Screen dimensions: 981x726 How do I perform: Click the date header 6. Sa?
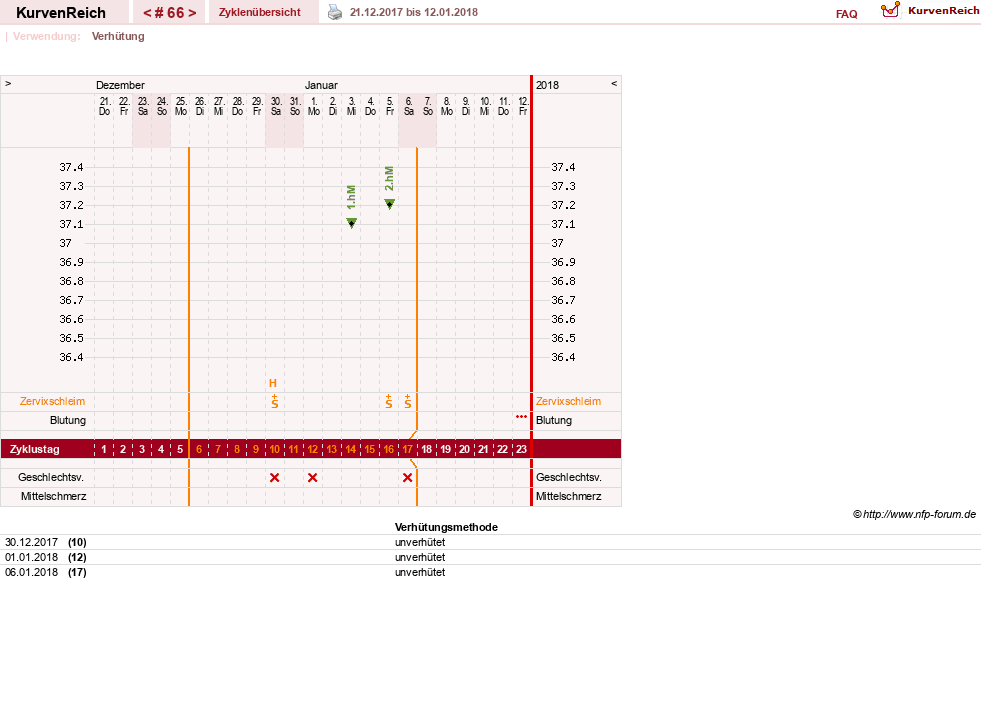point(409,106)
